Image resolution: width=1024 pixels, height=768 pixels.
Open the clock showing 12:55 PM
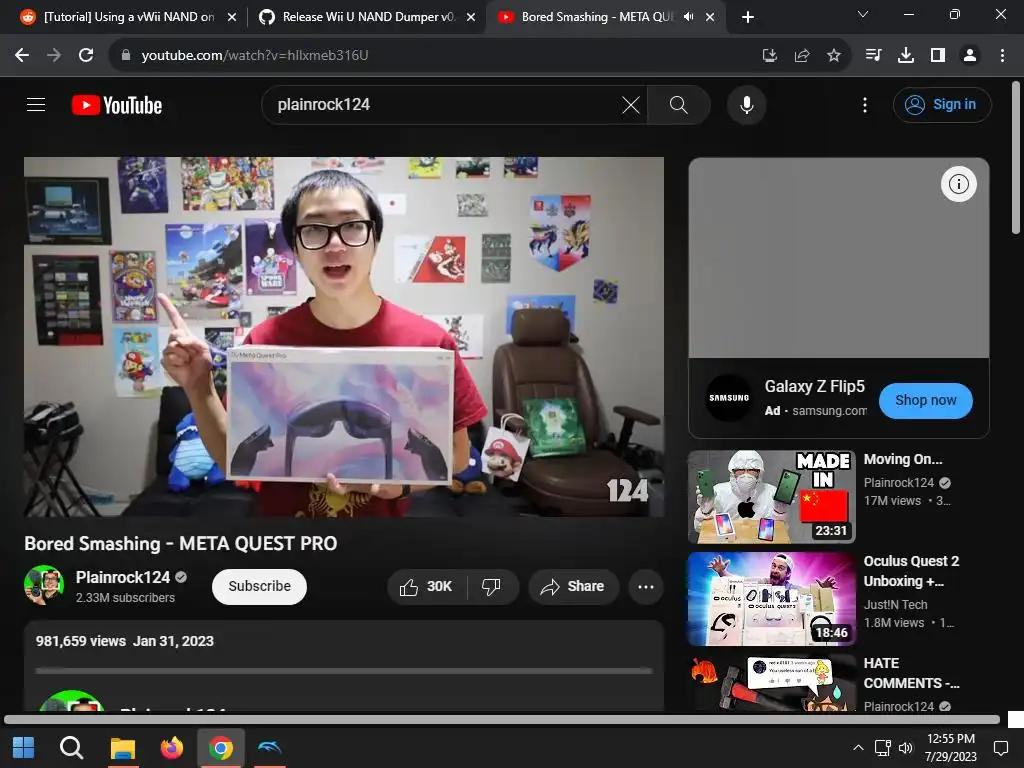(951, 748)
